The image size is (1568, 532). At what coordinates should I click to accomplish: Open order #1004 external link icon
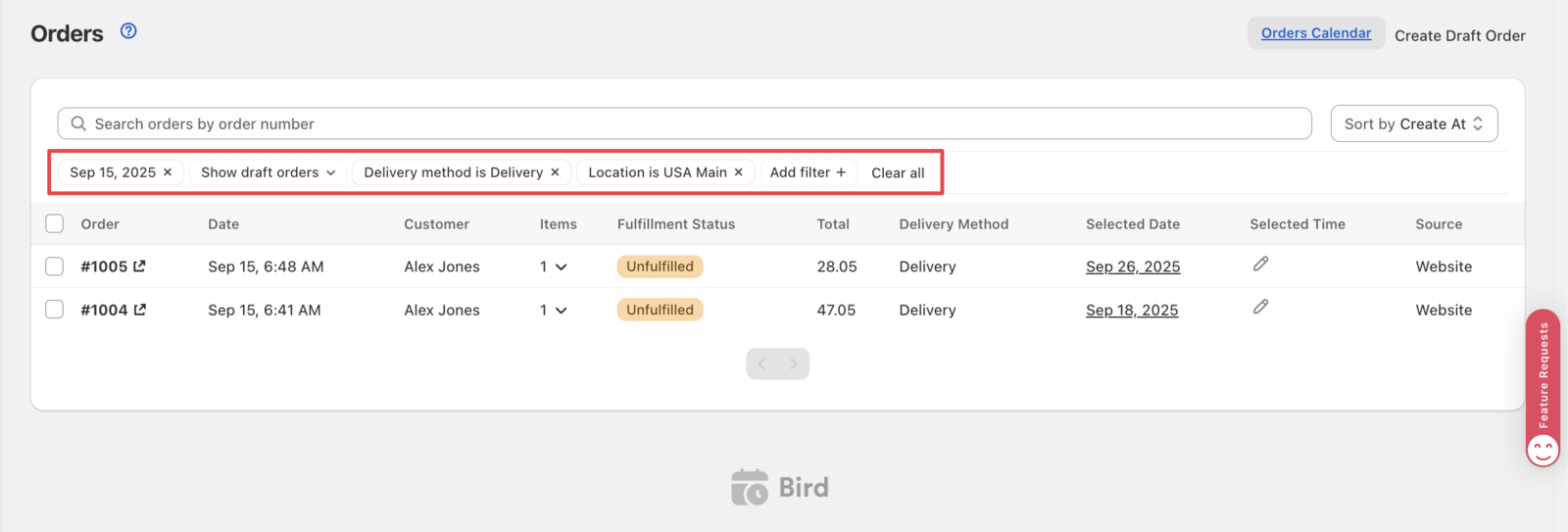click(139, 310)
